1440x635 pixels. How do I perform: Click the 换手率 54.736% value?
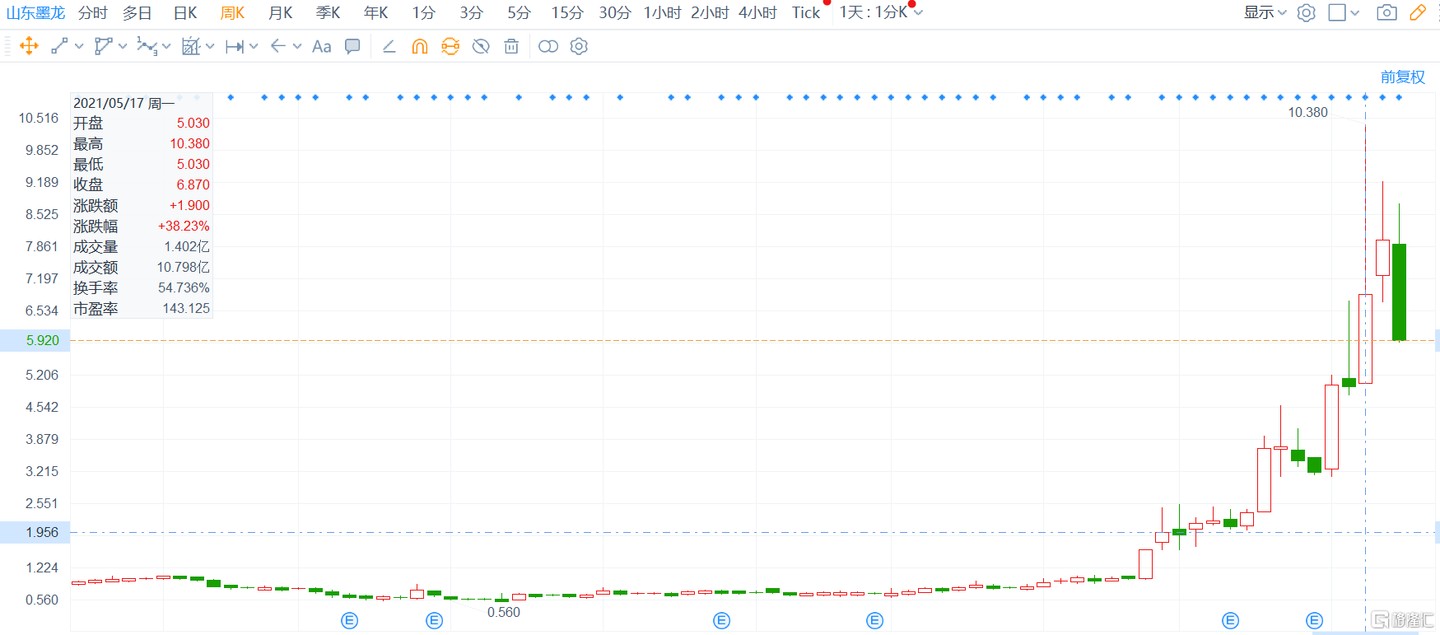pyautogui.click(x=184, y=288)
